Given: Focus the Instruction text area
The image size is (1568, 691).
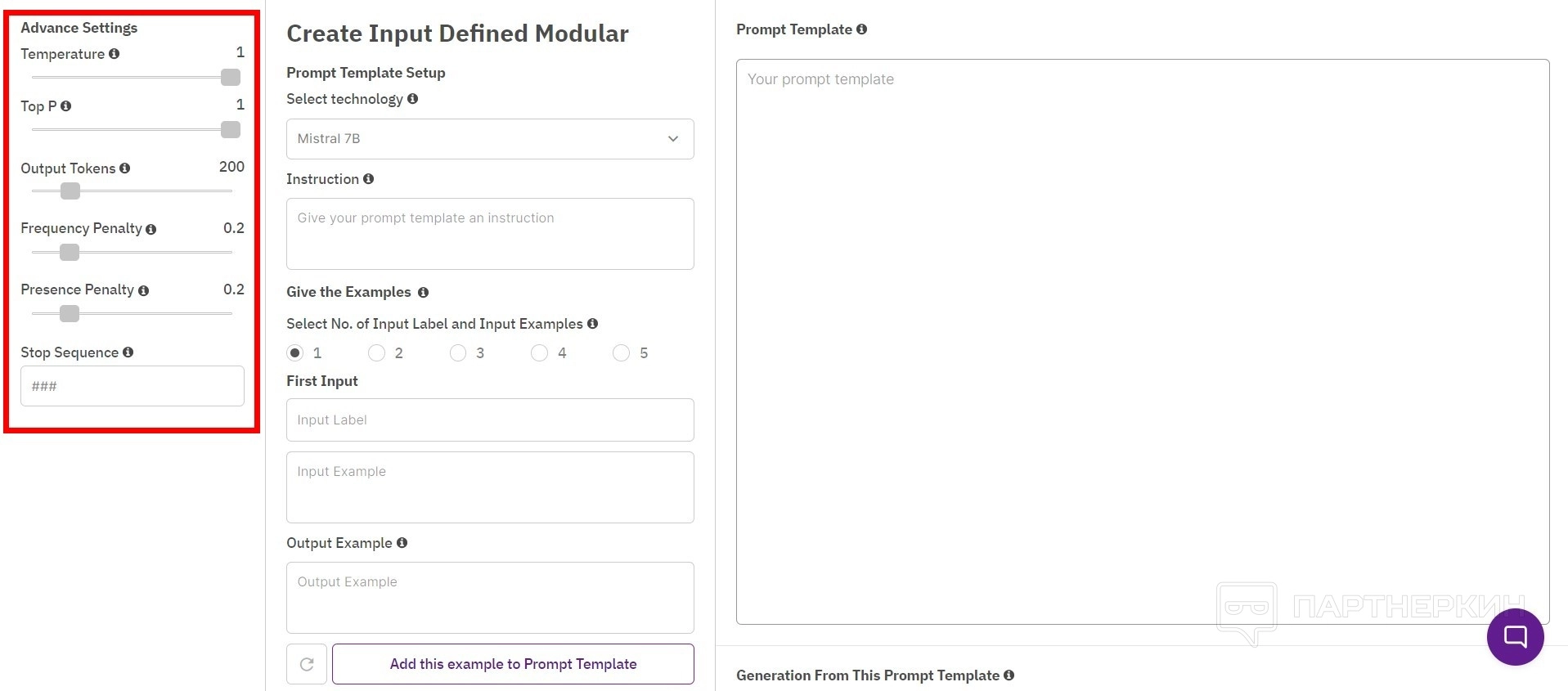Looking at the screenshot, I should tap(490, 234).
